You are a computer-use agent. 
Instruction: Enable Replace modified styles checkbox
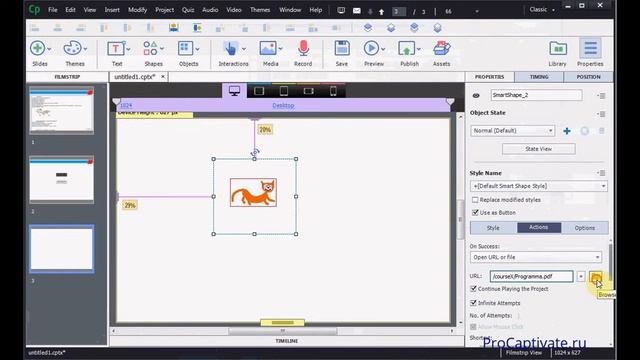pos(475,200)
